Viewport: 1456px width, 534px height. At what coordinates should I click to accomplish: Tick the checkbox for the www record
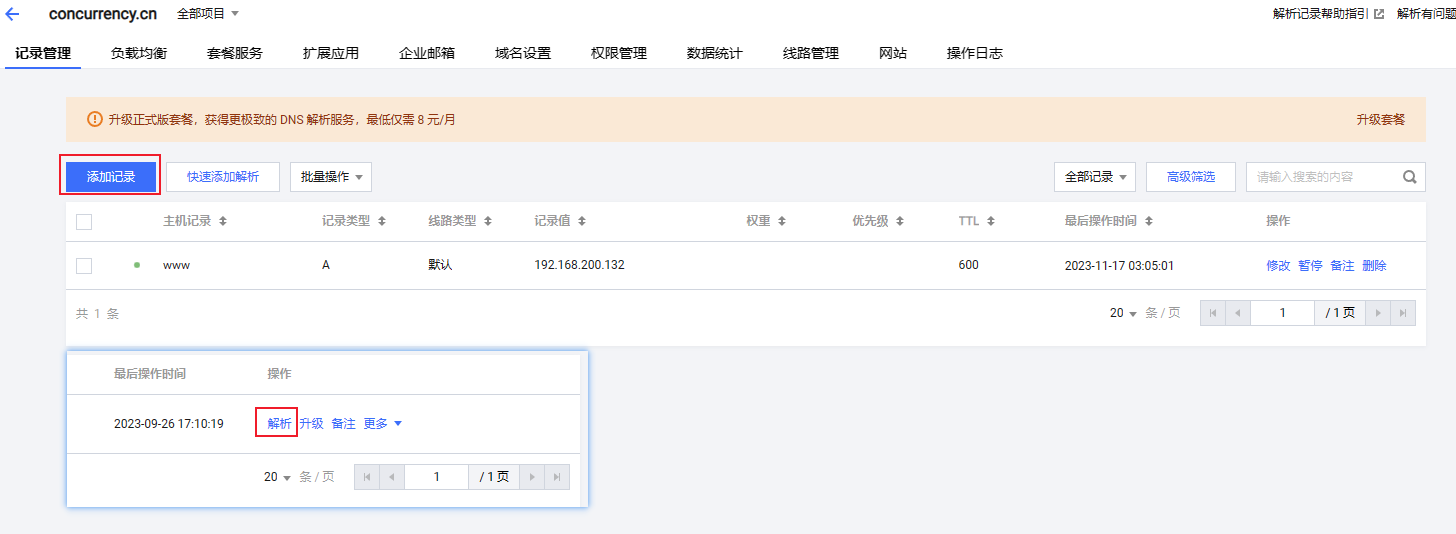(84, 266)
